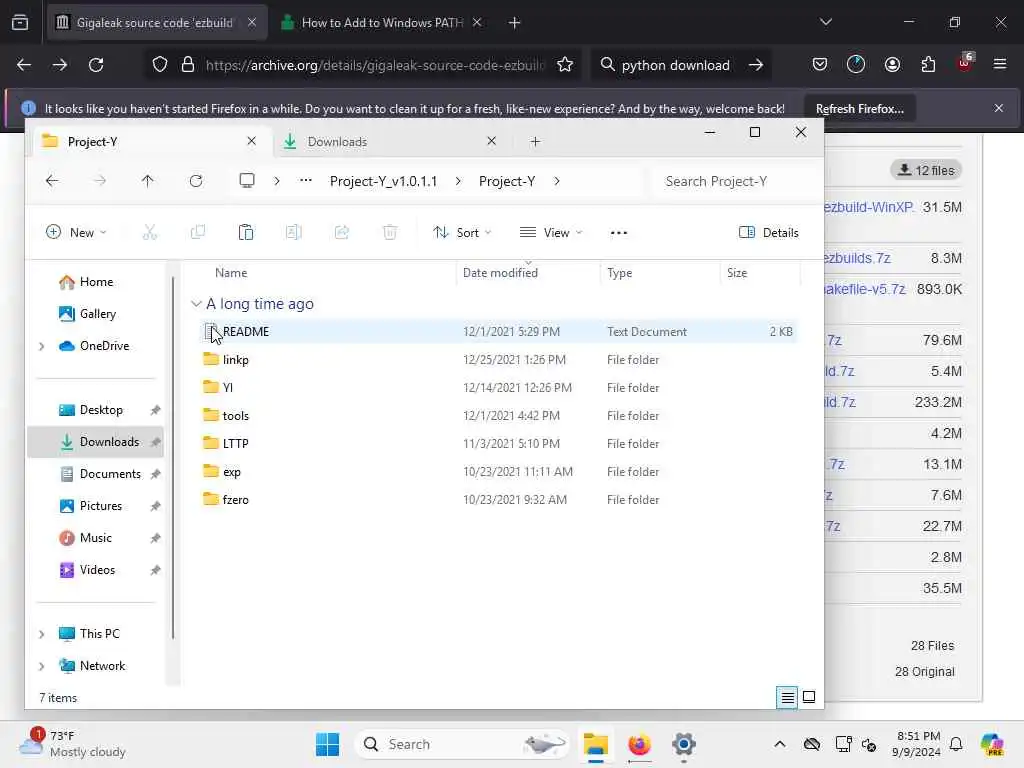Viewport: 1024px width, 768px height.
Task: Click the Delete trash icon in Explorer toolbar
Action: (390, 232)
